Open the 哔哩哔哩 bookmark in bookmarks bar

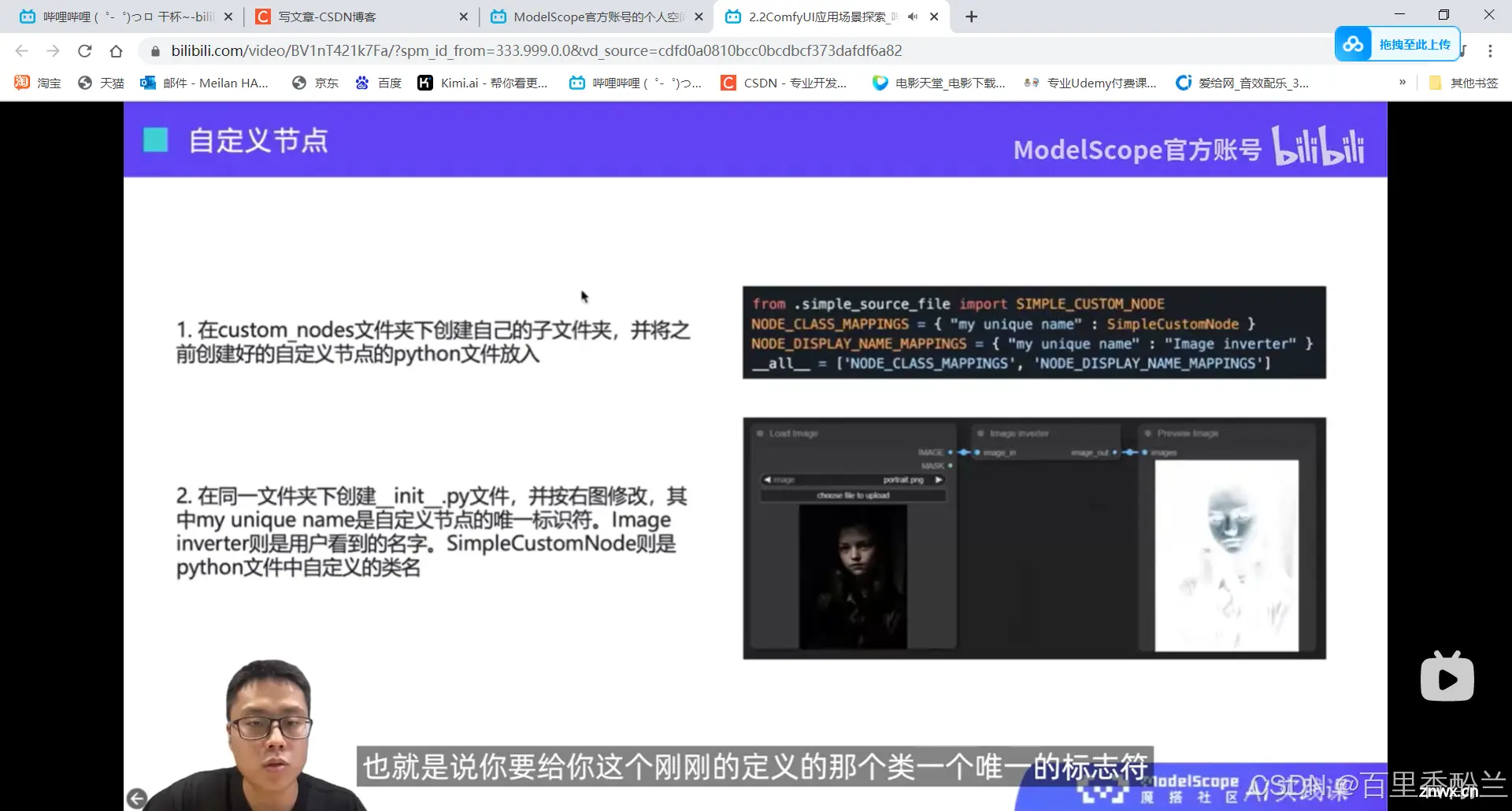pyautogui.click(x=636, y=83)
